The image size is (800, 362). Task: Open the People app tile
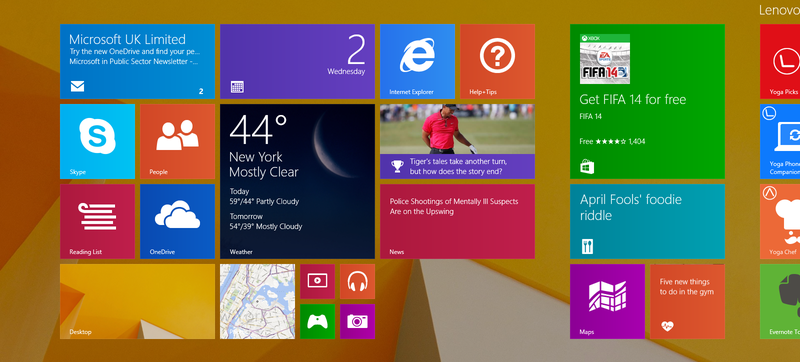coord(178,141)
